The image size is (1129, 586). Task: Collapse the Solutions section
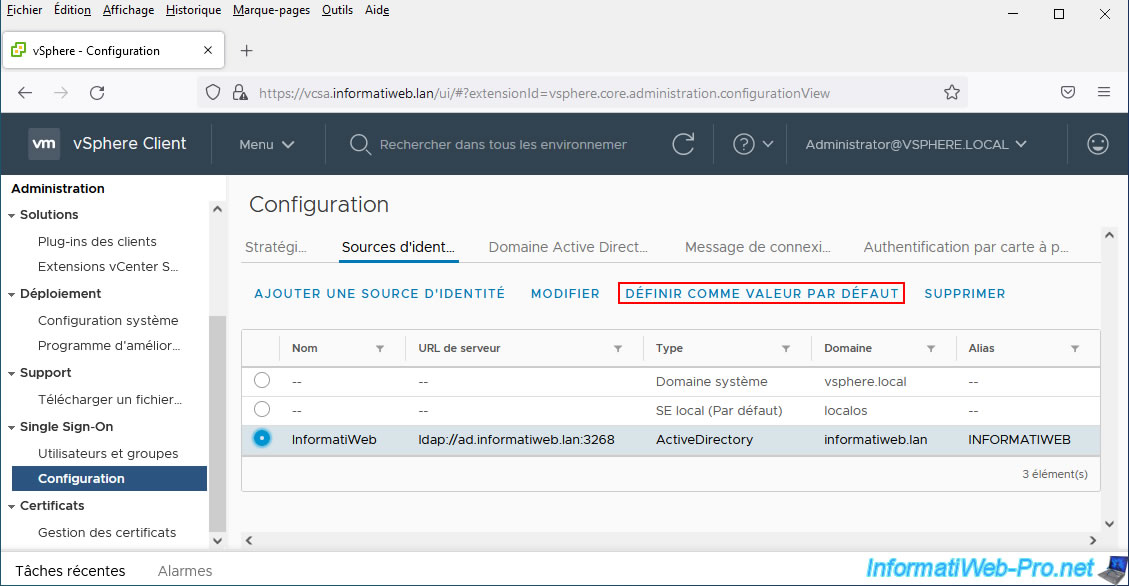coord(12,215)
